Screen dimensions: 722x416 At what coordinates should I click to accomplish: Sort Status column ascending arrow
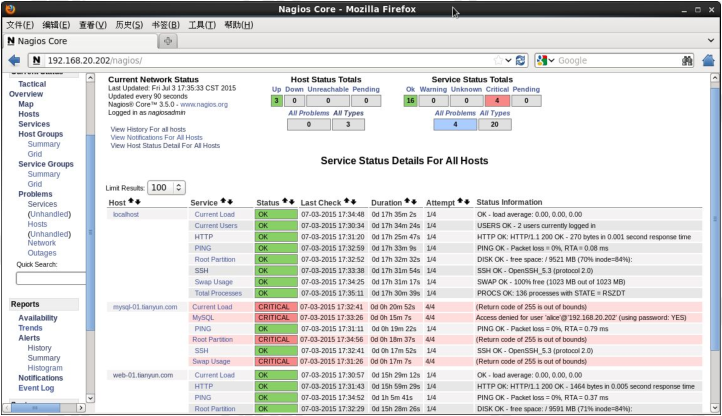(285, 202)
